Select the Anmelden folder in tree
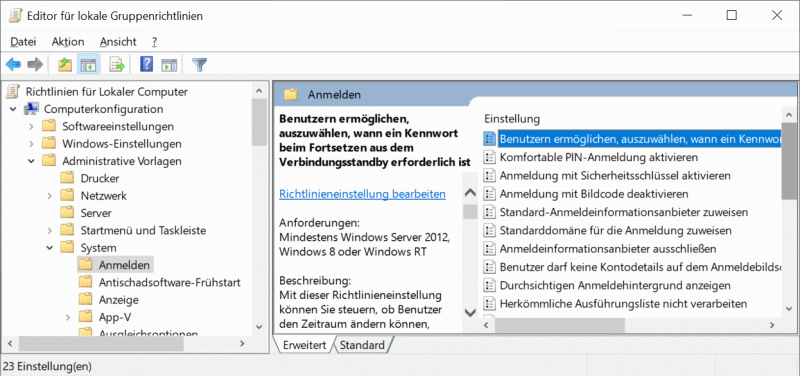The image size is (800, 376). click(124, 265)
